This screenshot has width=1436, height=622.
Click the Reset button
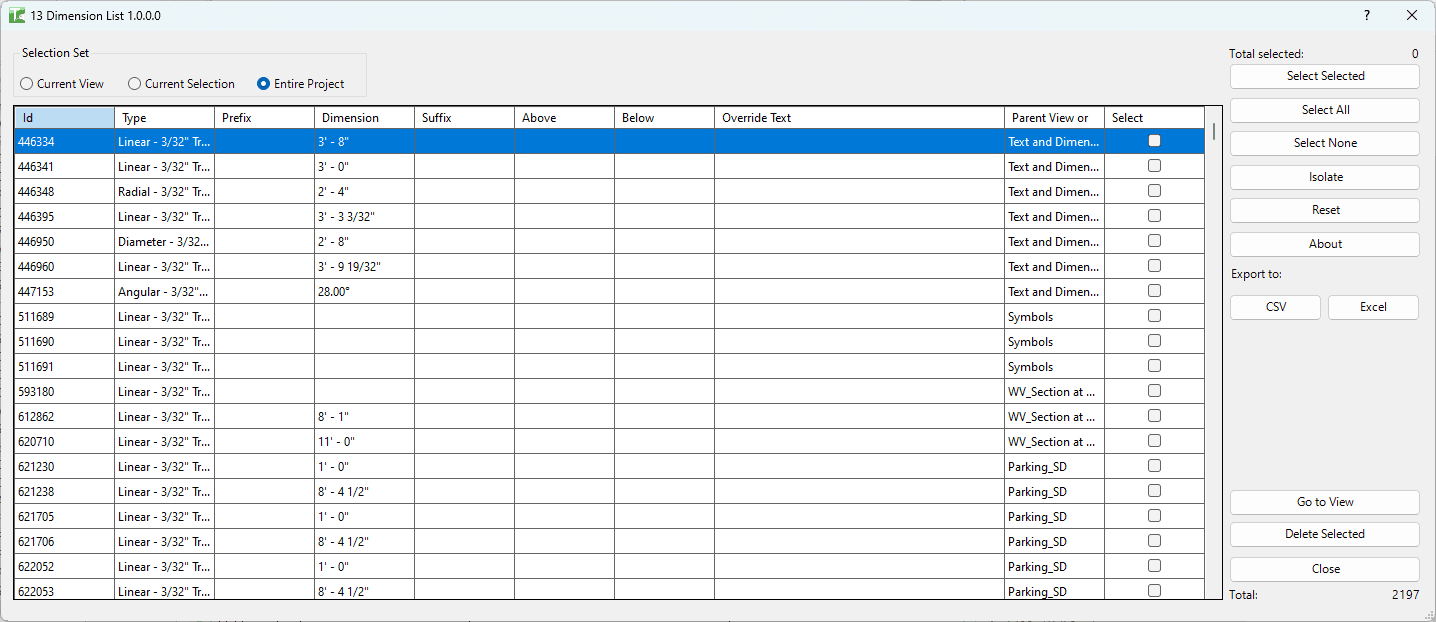coord(1325,210)
